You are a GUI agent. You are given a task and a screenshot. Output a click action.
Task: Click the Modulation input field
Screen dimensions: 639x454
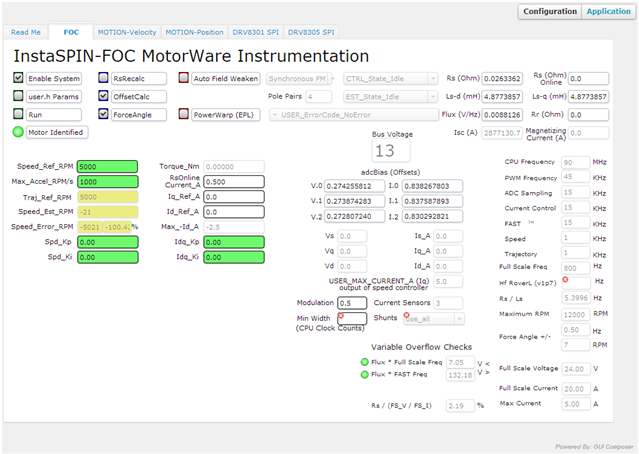pos(352,303)
